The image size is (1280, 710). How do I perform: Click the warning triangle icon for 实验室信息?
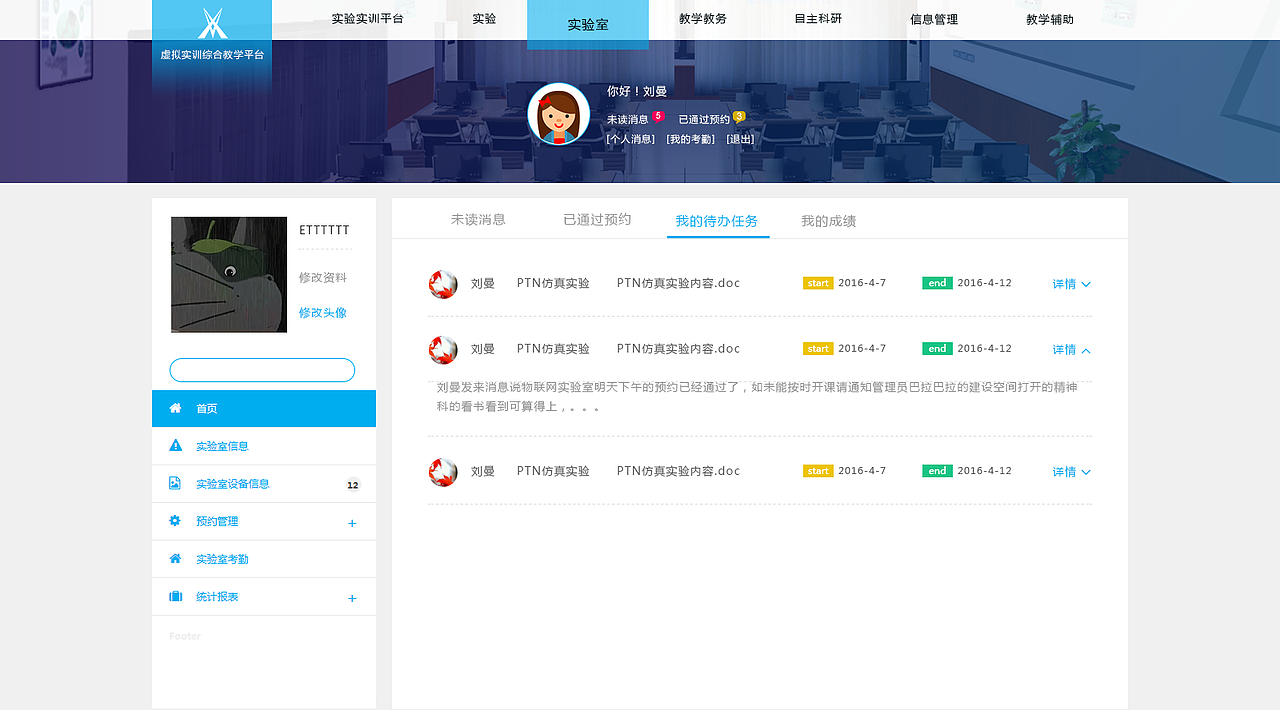[x=175, y=446]
